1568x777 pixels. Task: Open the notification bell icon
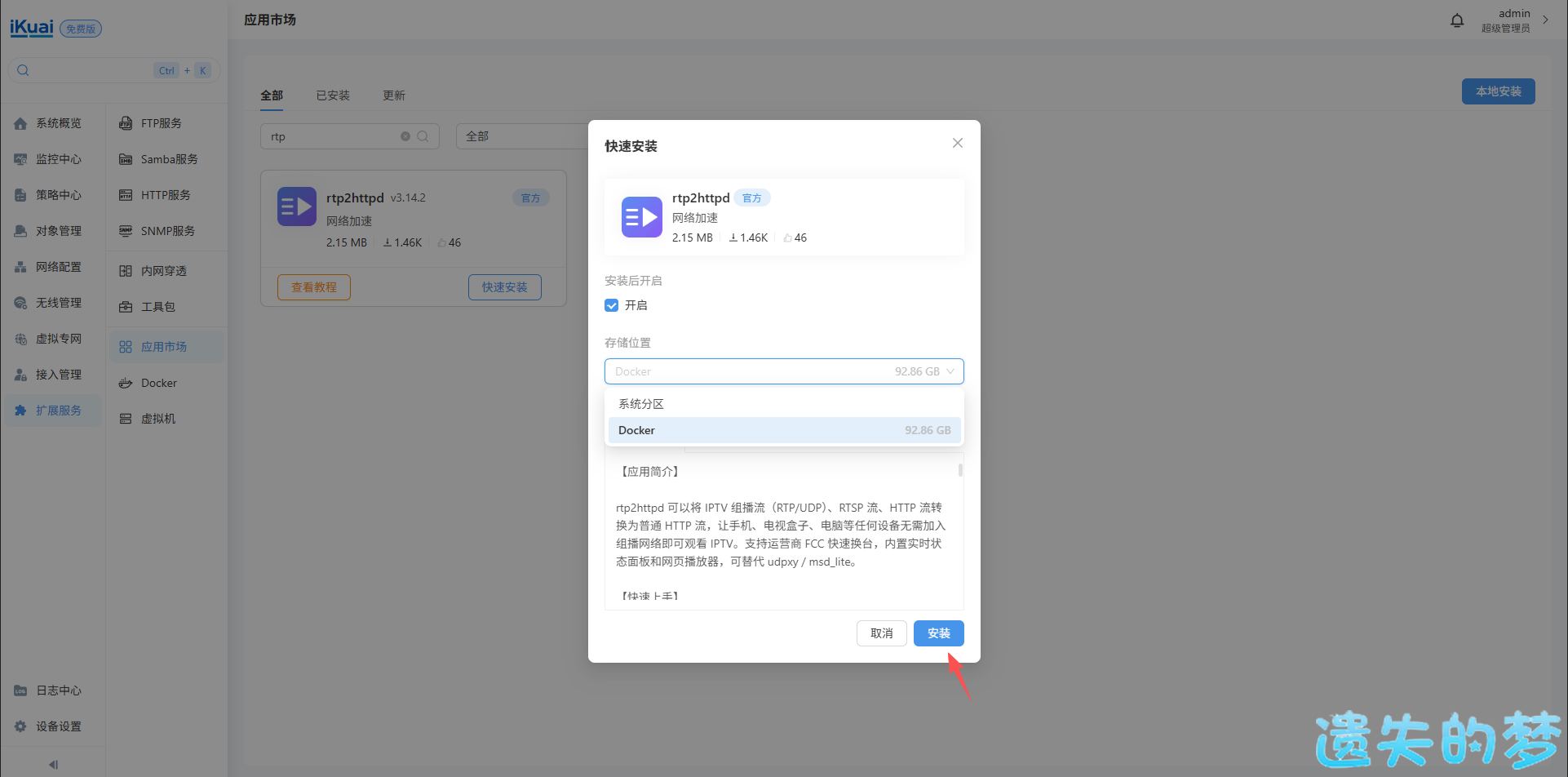[x=1457, y=20]
